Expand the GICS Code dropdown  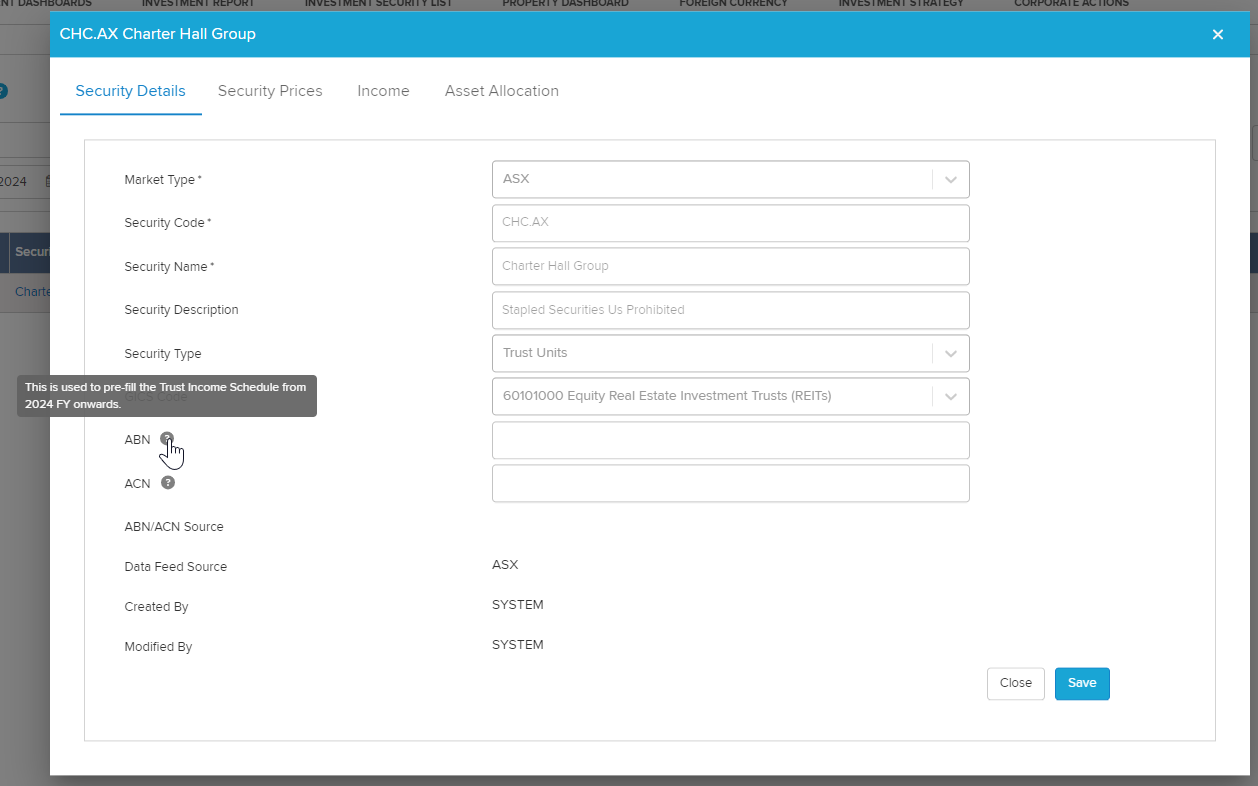(x=731, y=396)
